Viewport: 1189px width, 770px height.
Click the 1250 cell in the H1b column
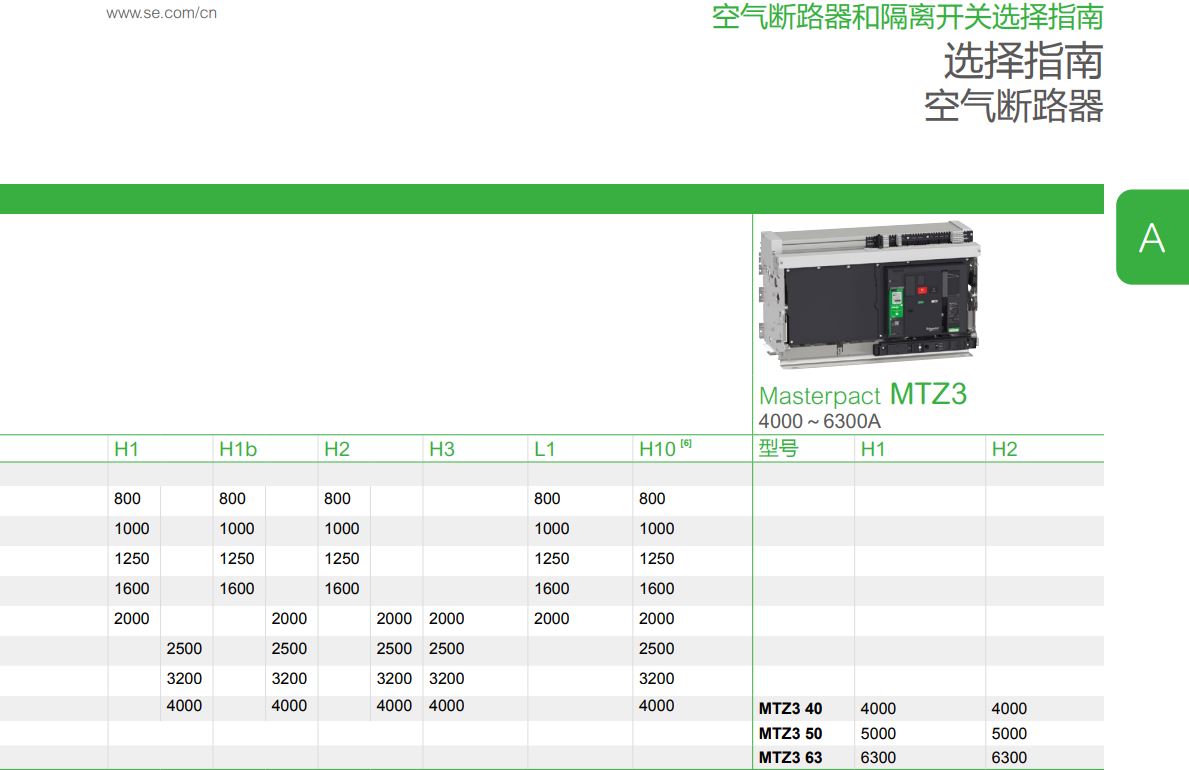[237, 558]
